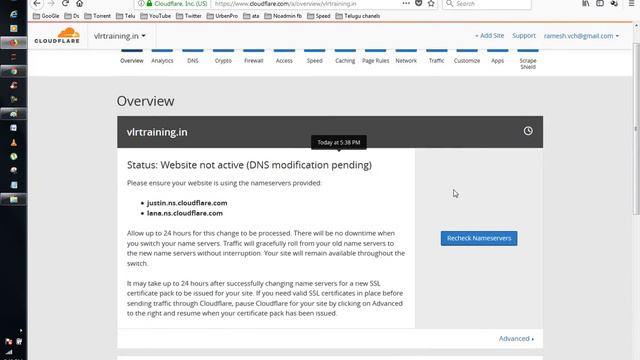Open the Noadmin fb bookmarks folder

tap(283, 16)
